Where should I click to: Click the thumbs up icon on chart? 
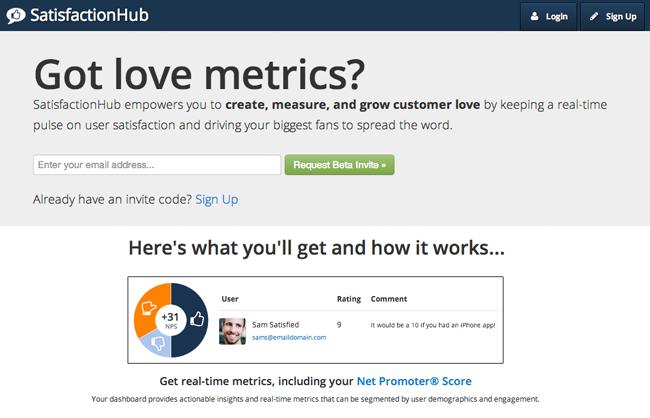[197, 319]
